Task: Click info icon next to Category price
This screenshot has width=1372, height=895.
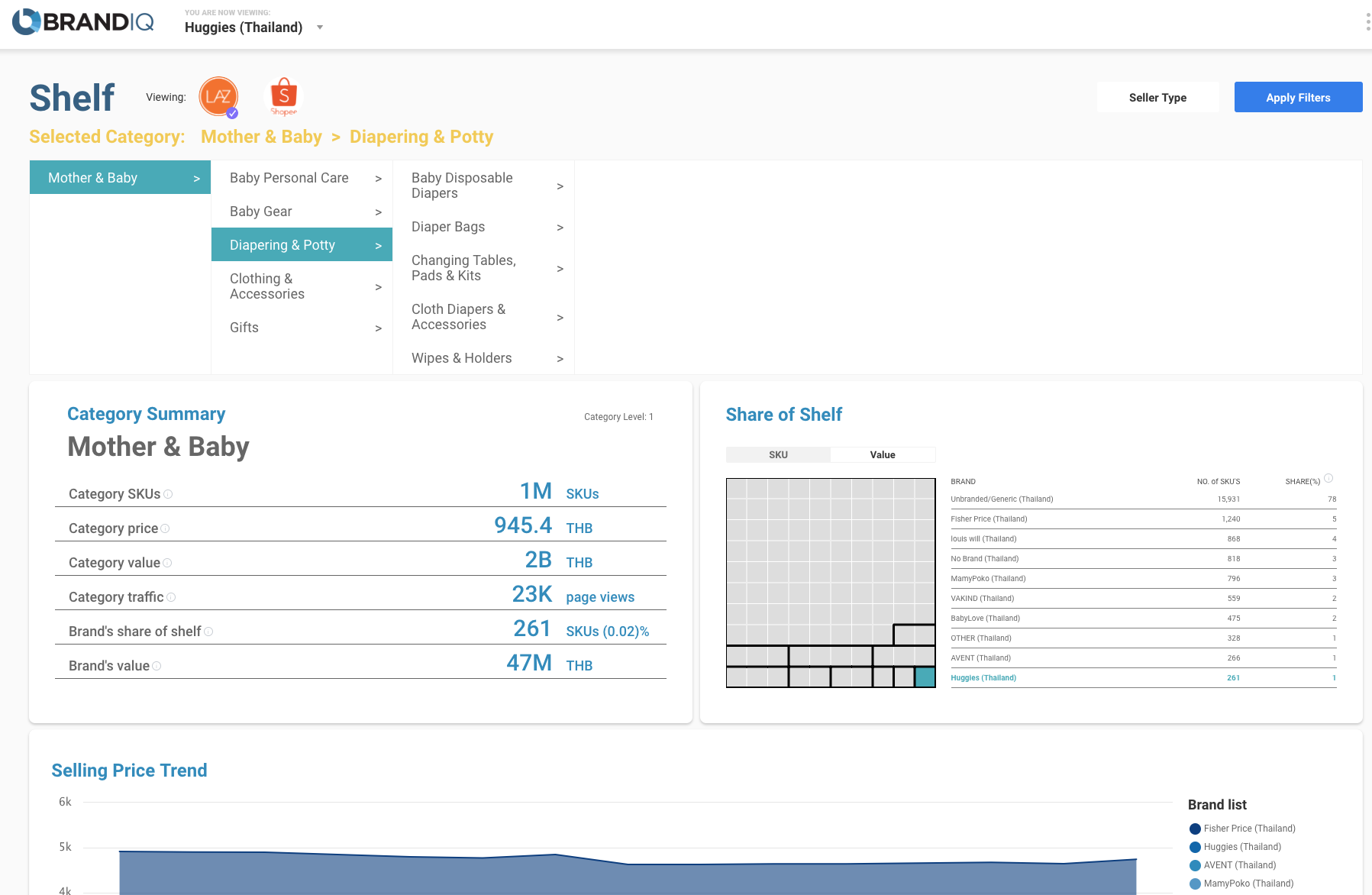Action: 165,528
